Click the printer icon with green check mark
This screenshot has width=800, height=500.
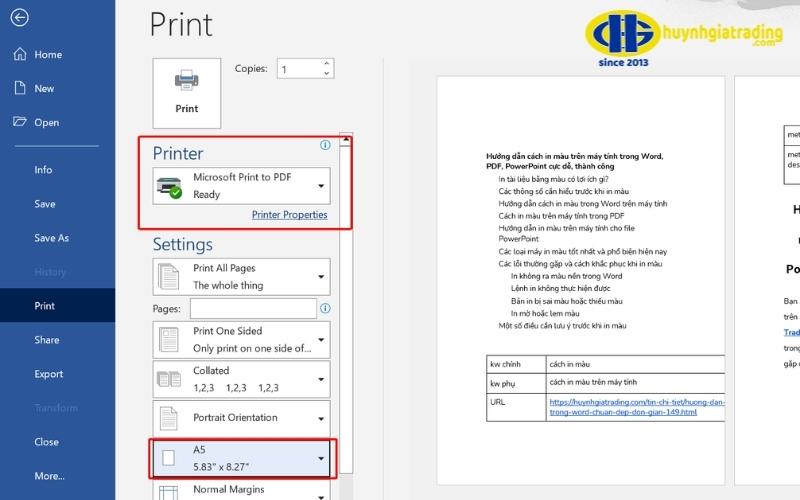[x=169, y=187]
